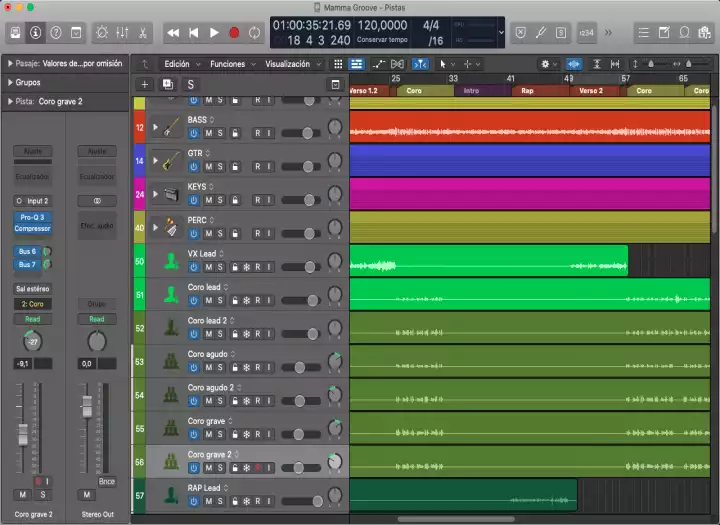720x525 pixels.
Task: Expand the BASS track stack
Action: (155, 127)
